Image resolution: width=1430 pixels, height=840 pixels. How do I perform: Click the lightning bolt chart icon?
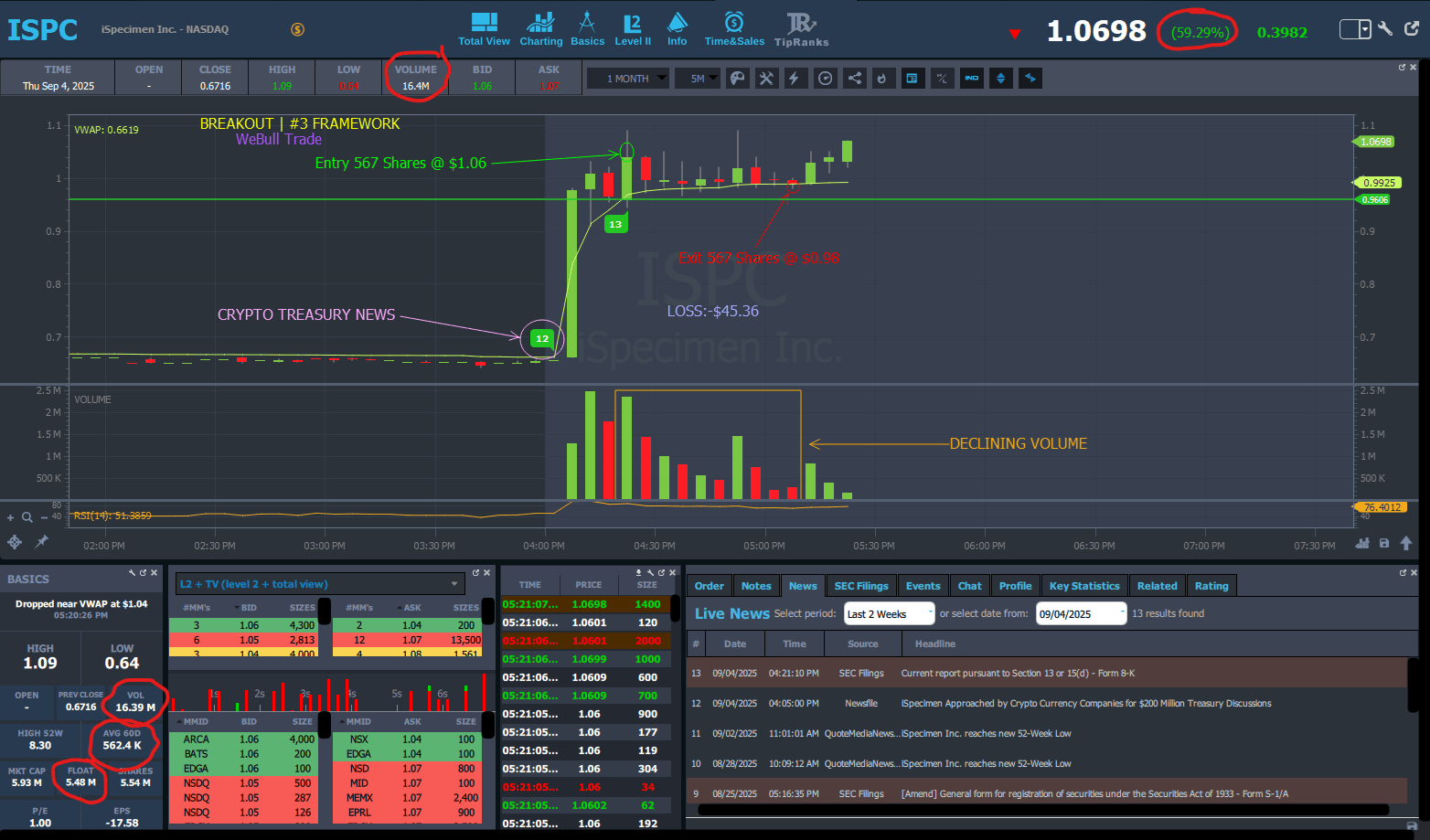[x=795, y=79]
